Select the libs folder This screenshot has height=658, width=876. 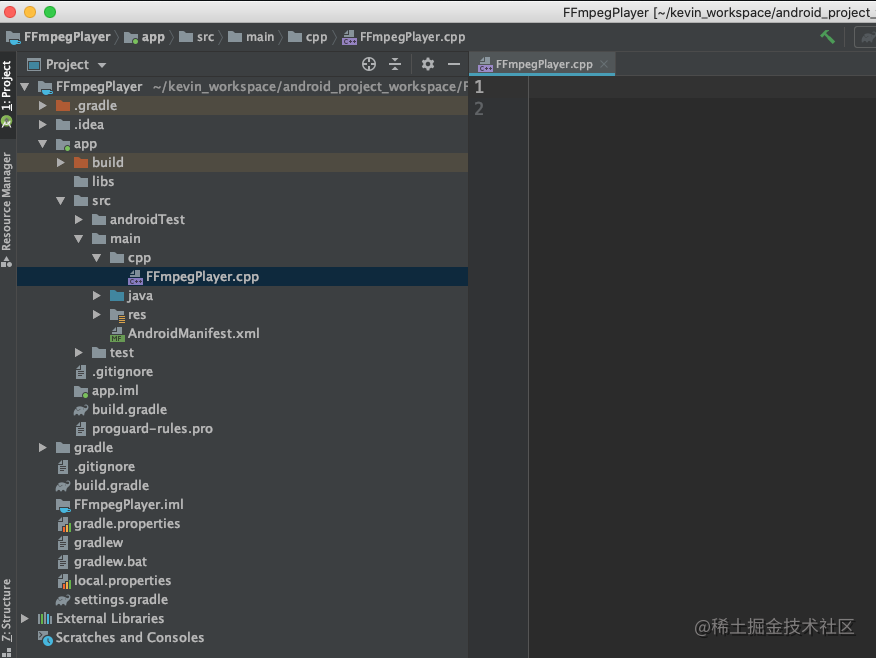[x=242, y=182]
